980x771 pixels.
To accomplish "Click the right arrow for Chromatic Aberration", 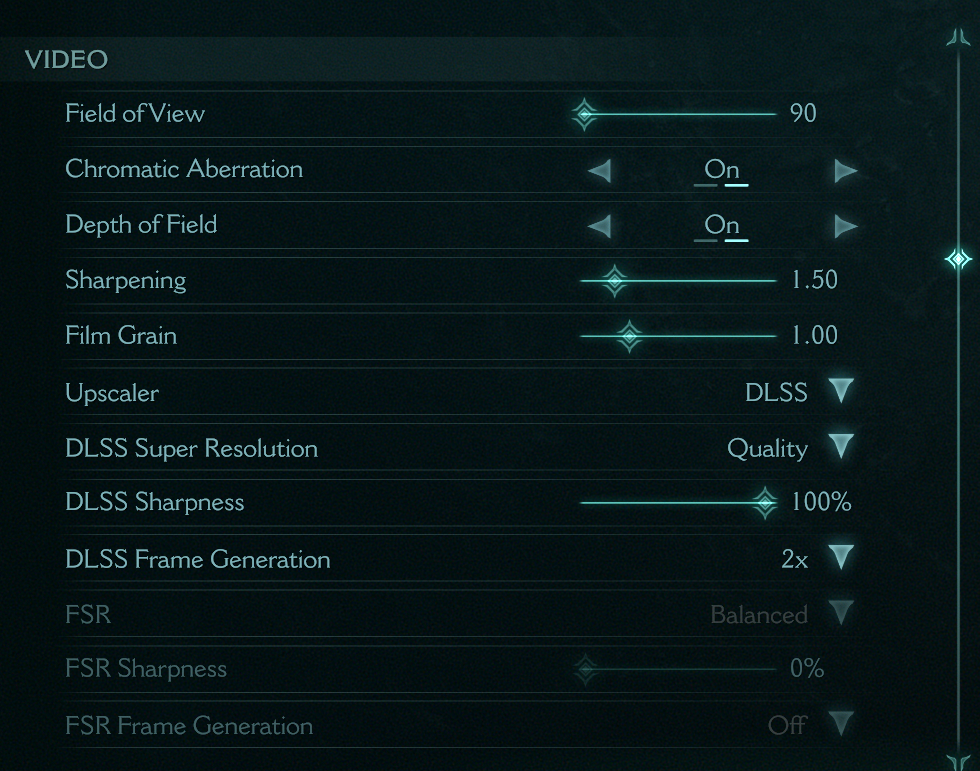I will [846, 171].
